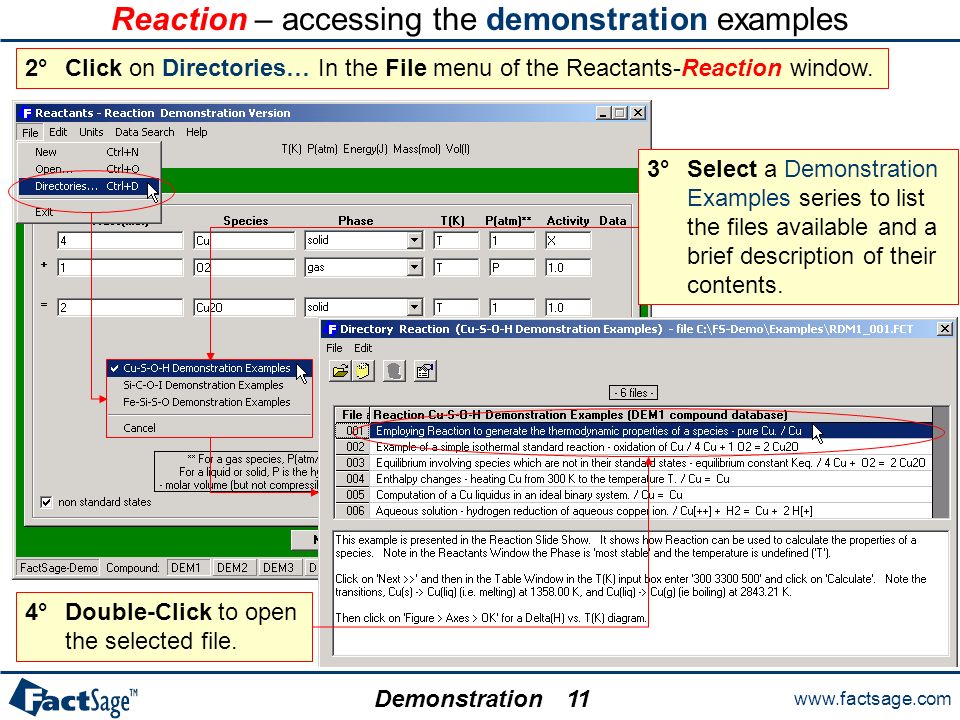Open the File menu in Reactants window
This screenshot has height=720, width=960.
tap(30, 132)
